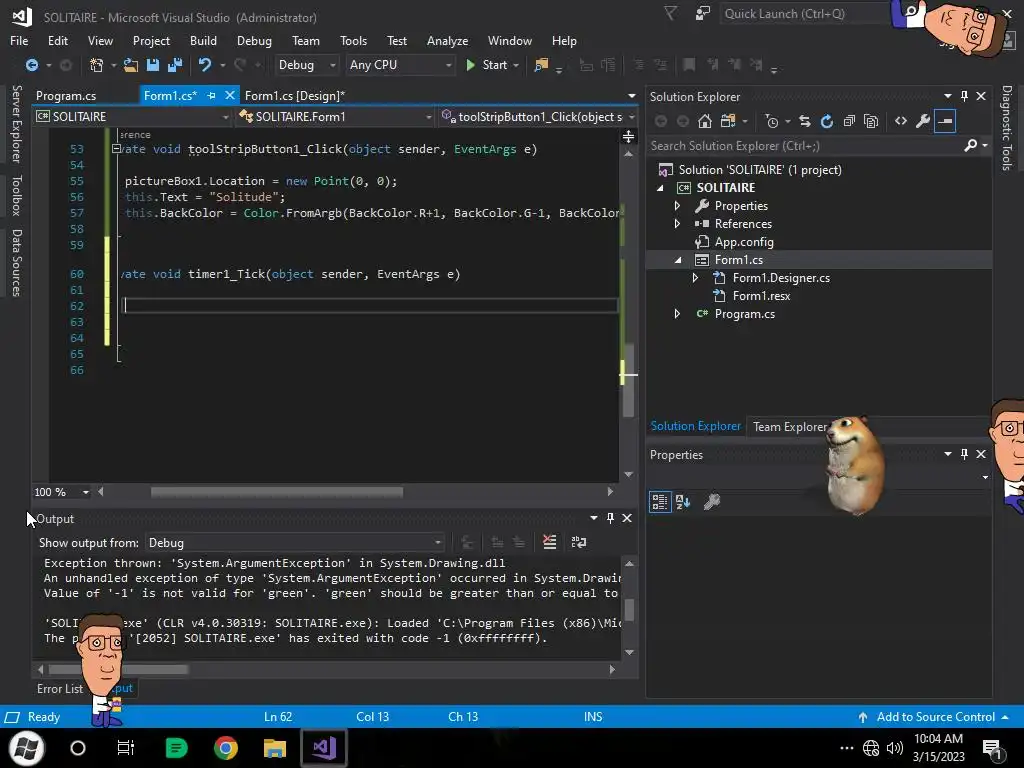Toggle auto-hide pin on Solution Explorer panel
The width and height of the screenshot is (1024, 768).
[964, 96]
